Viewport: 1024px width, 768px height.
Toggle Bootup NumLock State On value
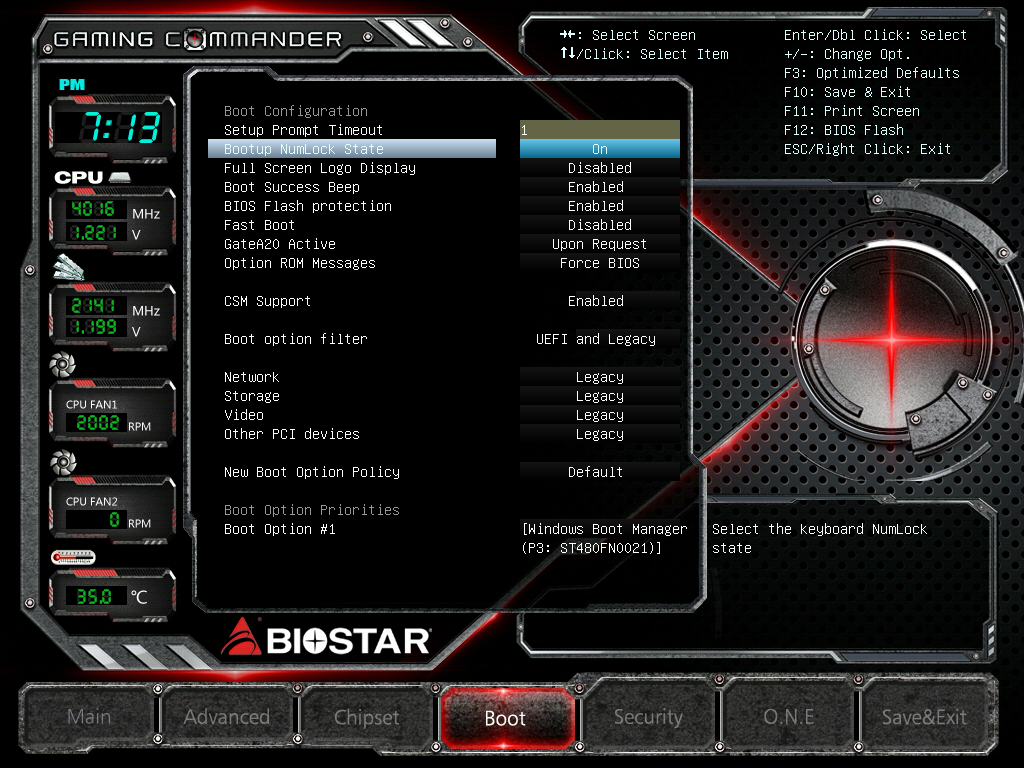point(600,149)
